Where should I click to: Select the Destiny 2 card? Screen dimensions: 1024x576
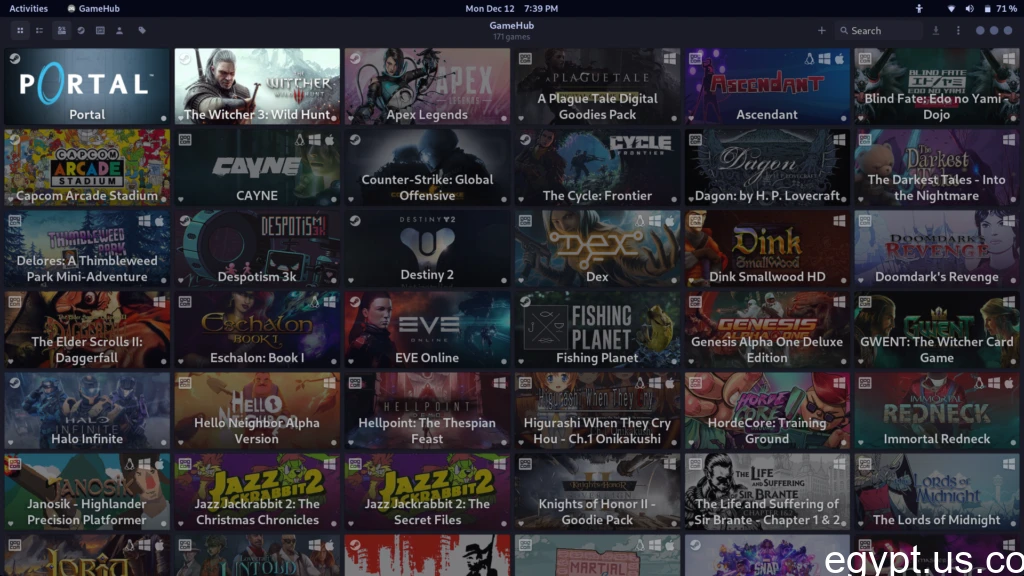[x=427, y=248]
